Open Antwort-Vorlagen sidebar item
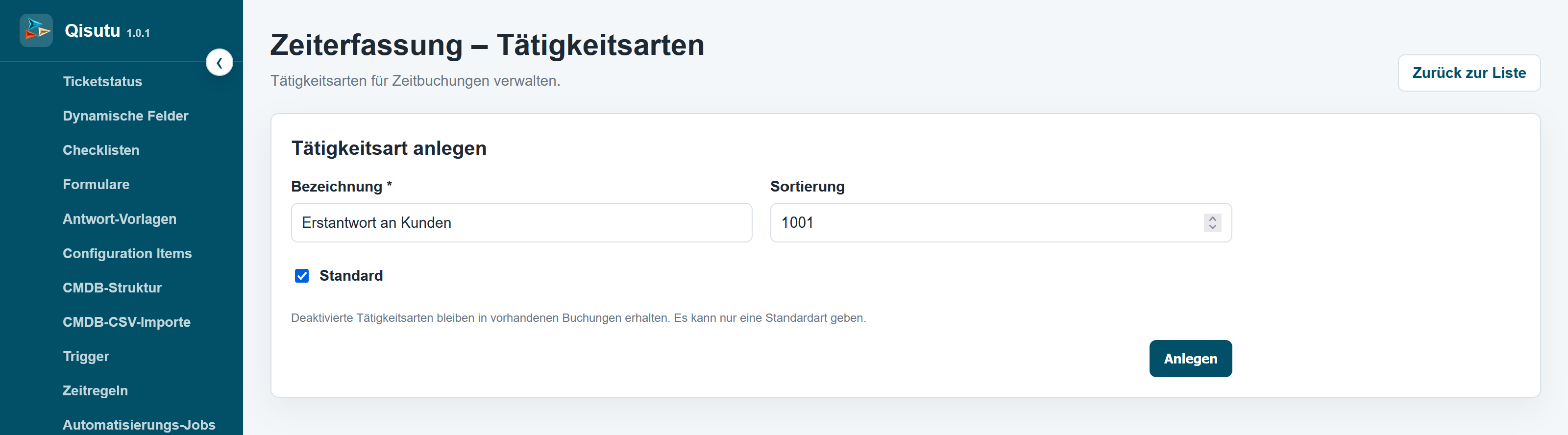The width and height of the screenshot is (1568, 435). pyautogui.click(x=119, y=219)
